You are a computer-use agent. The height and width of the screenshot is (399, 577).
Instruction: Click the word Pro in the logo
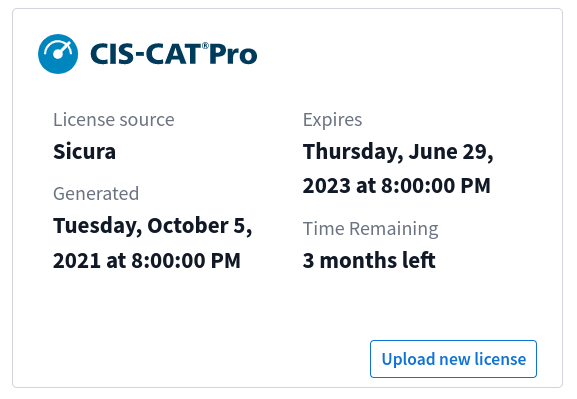click(233, 54)
